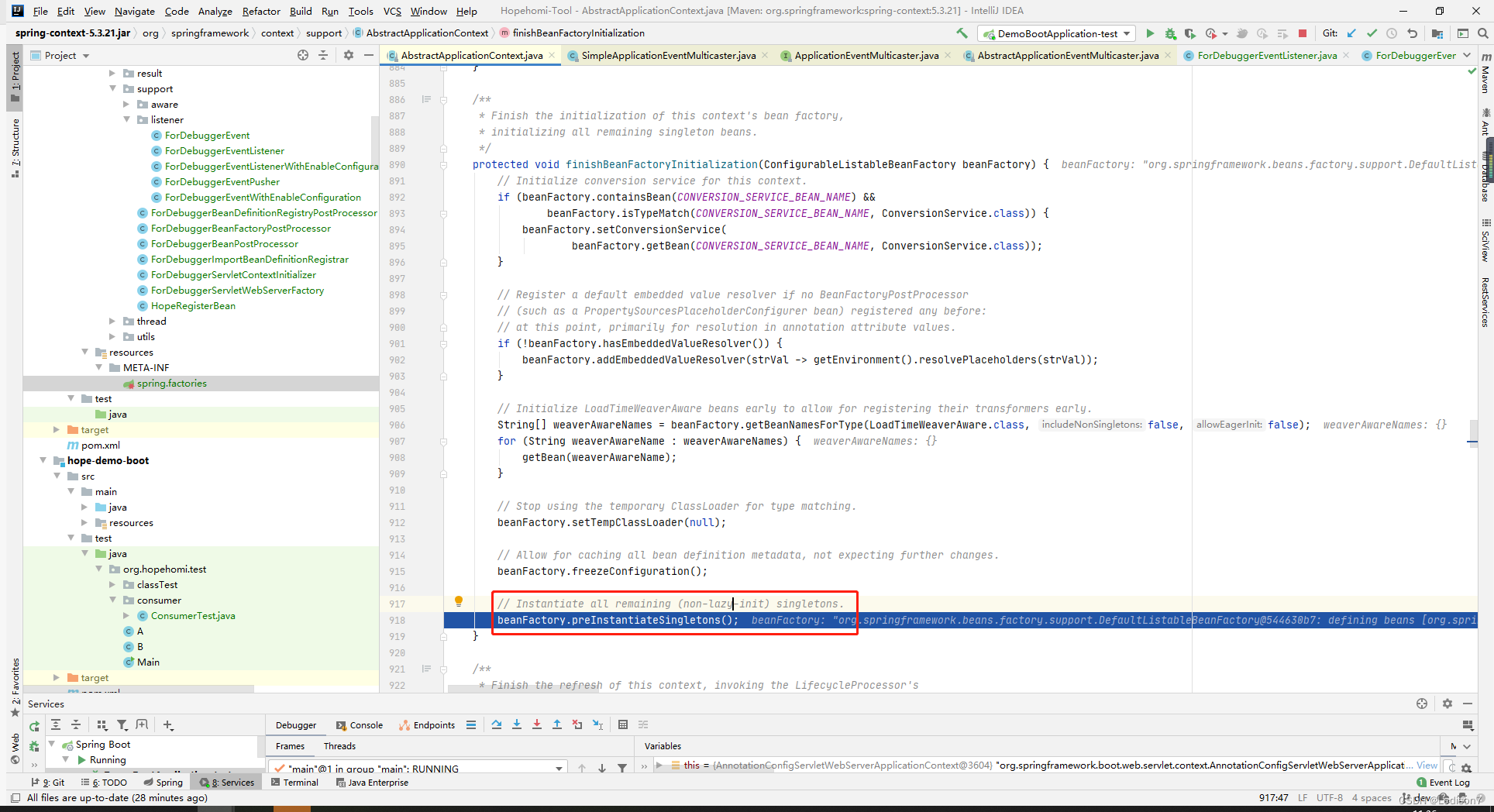
Task: Toggle the Java Enterprise tool window
Action: (x=373, y=783)
